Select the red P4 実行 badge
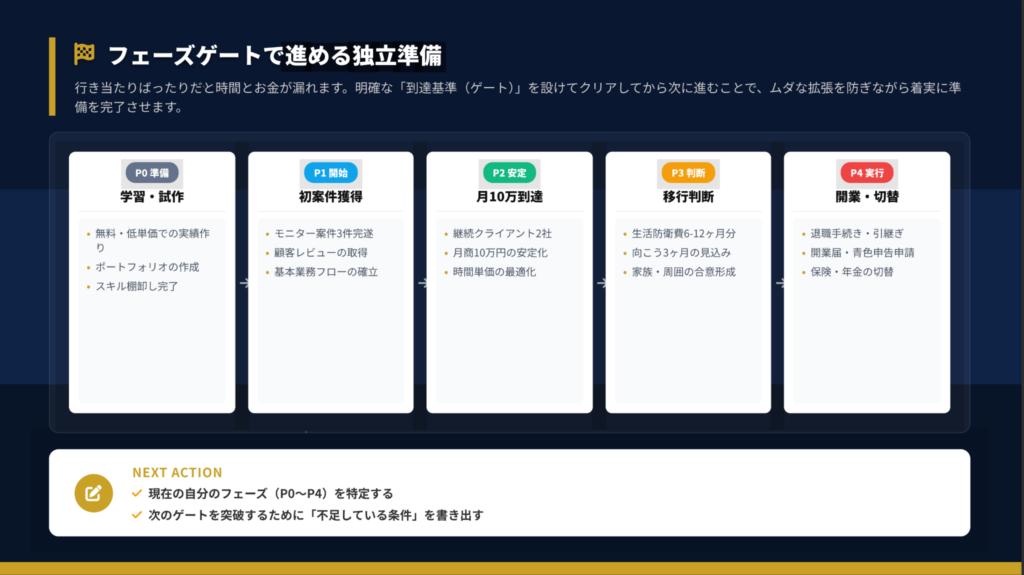1024x575 pixels. point(867,173)
